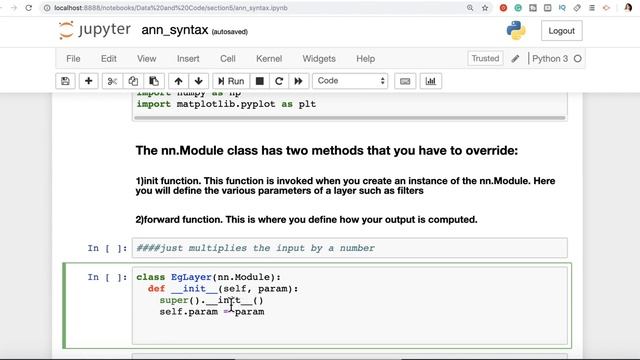Insert a cell below using plus icon
This screenshot has height=360, width=640.
coord(88,81)
